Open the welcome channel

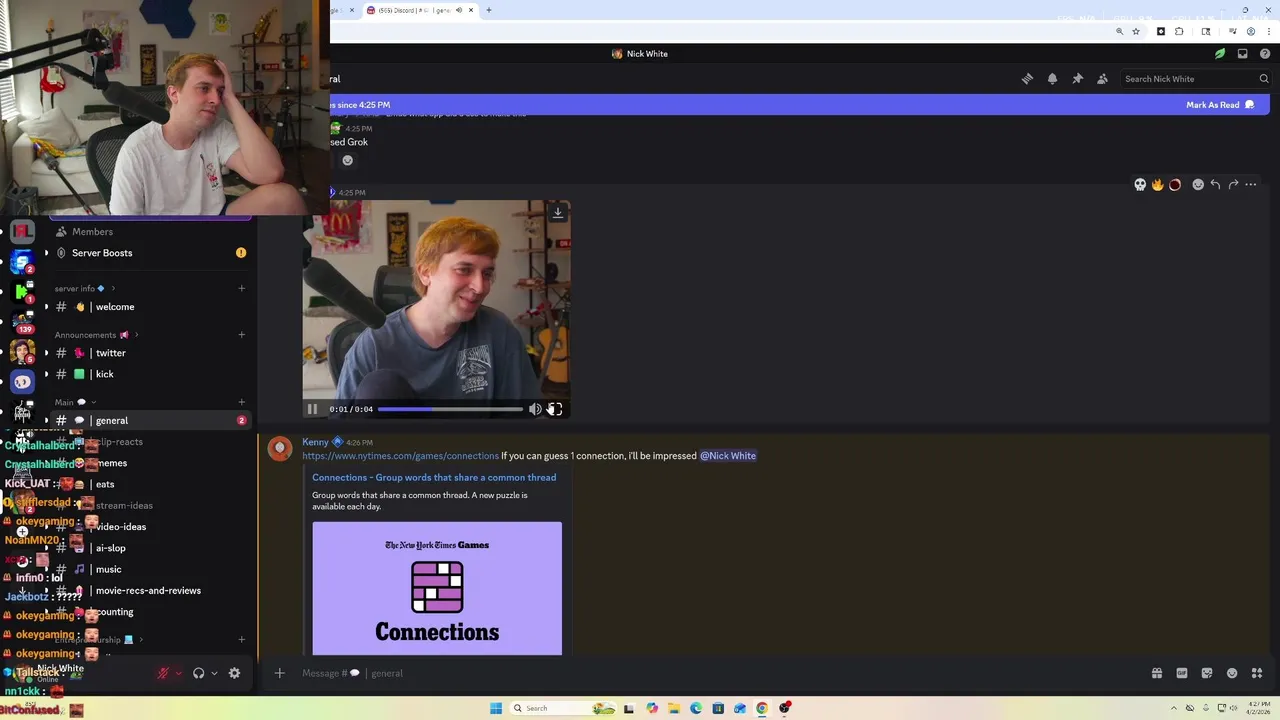(150, 307)
